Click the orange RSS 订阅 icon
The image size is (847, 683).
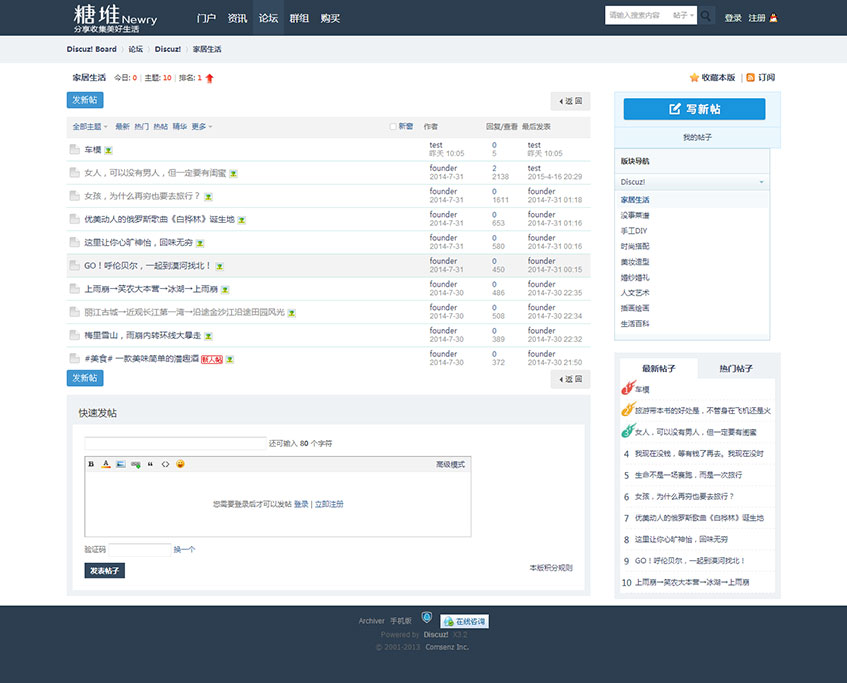750,77
